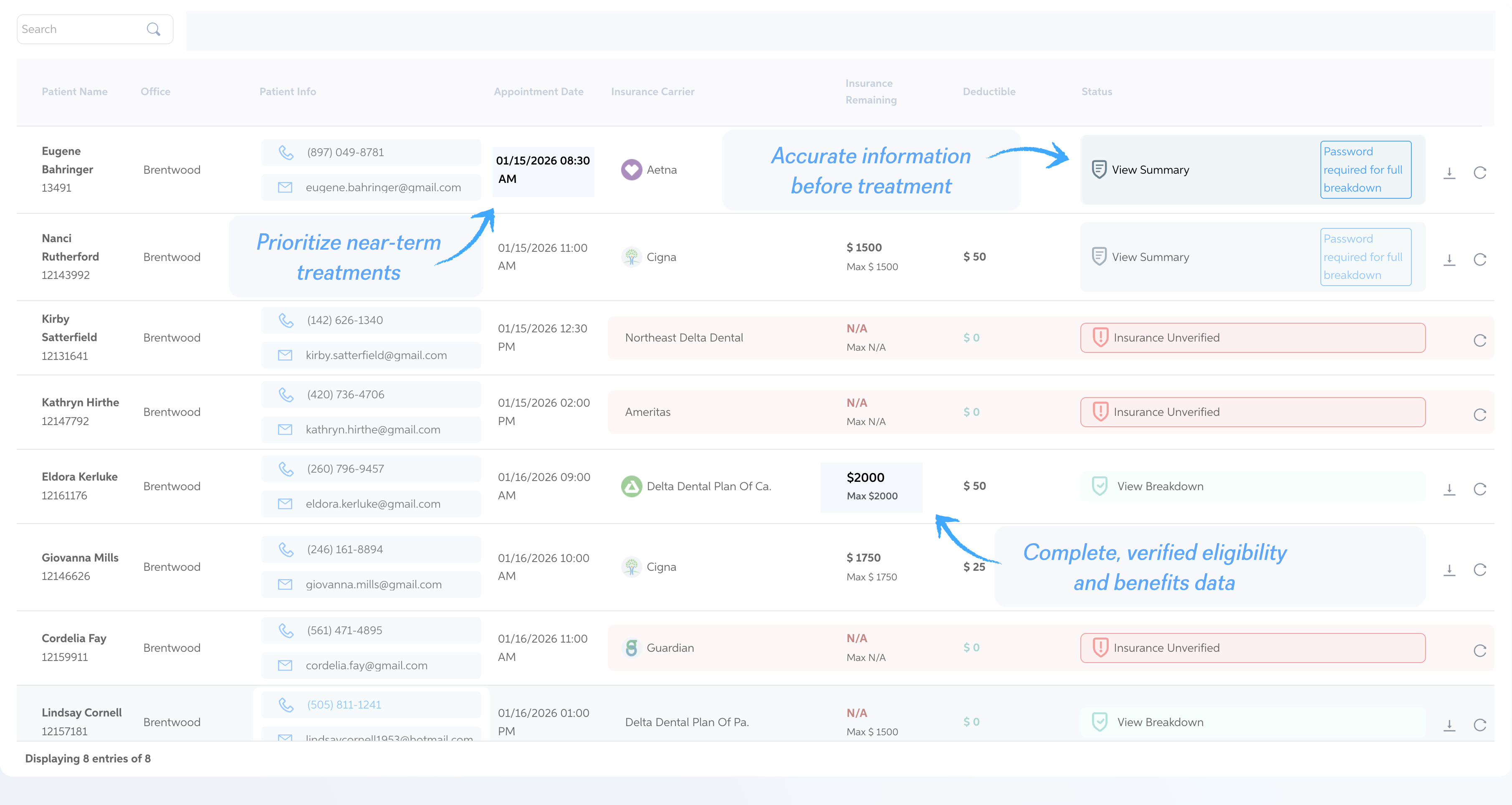The image size is (1512, 805).
Task: Click Password required note for Nanci Rutherford
Action: pyautogui.click(x=1365, y=257)
